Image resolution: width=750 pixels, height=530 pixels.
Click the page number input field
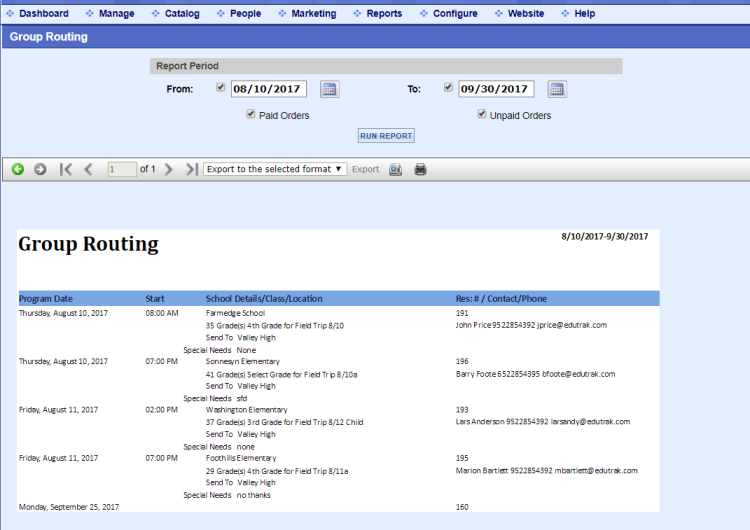122,169
